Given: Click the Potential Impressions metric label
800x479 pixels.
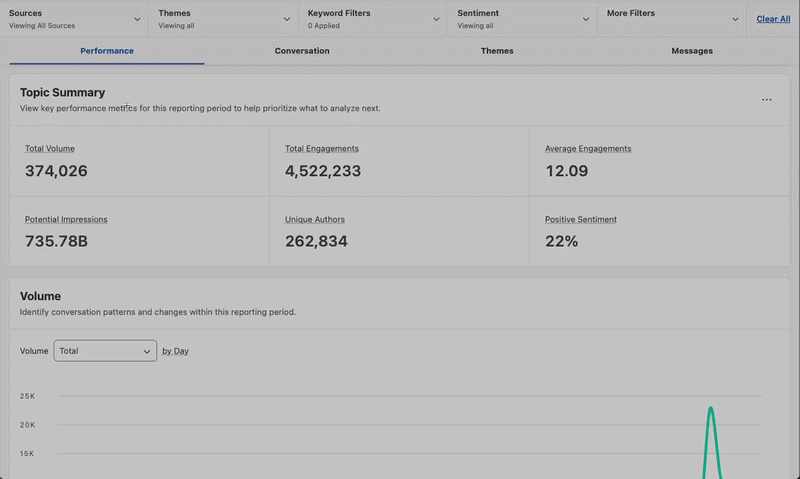Looking at the screenshot, I should (66, 219).
